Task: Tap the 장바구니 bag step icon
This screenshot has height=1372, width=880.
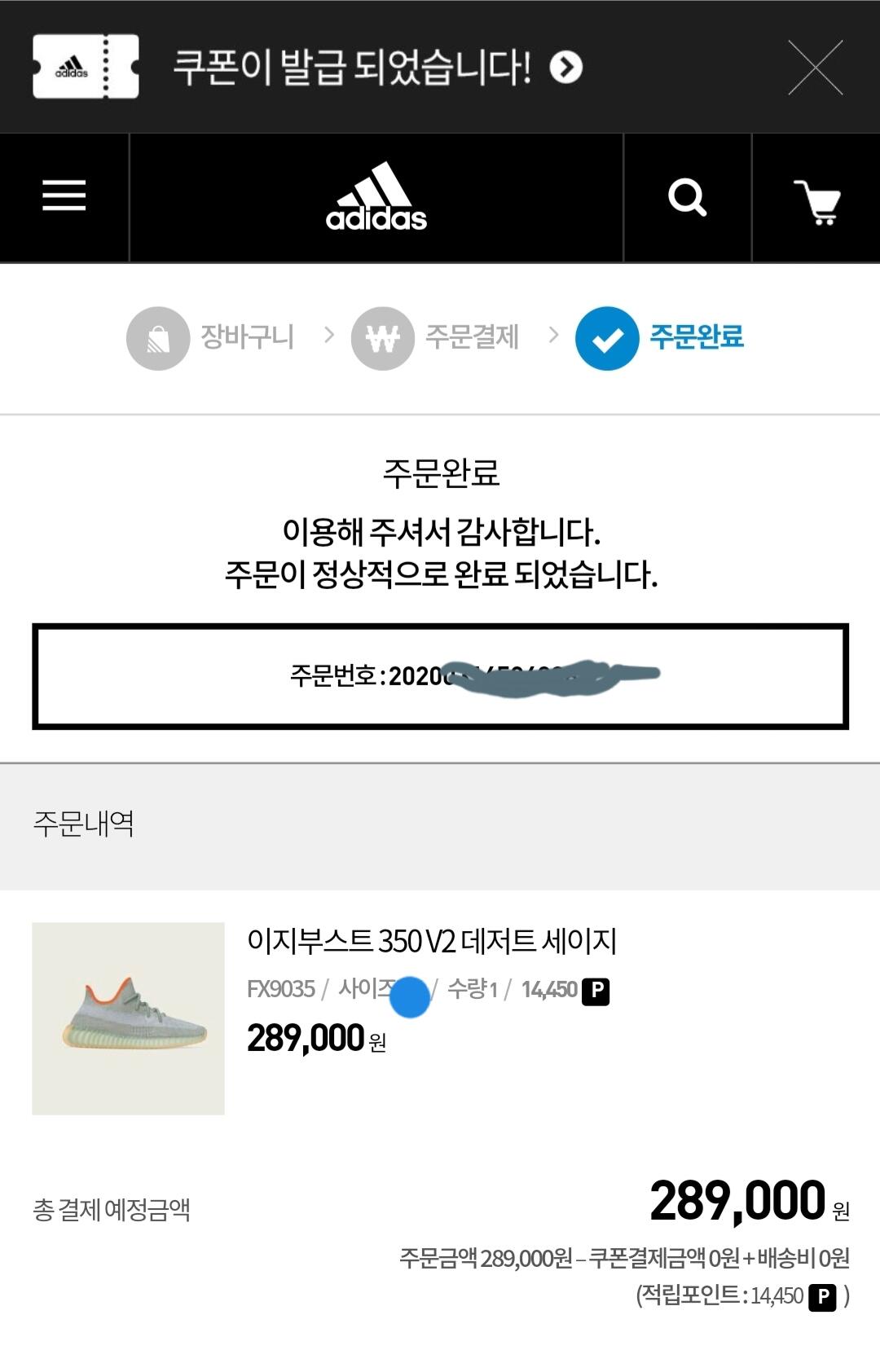Action: point(158,338)
